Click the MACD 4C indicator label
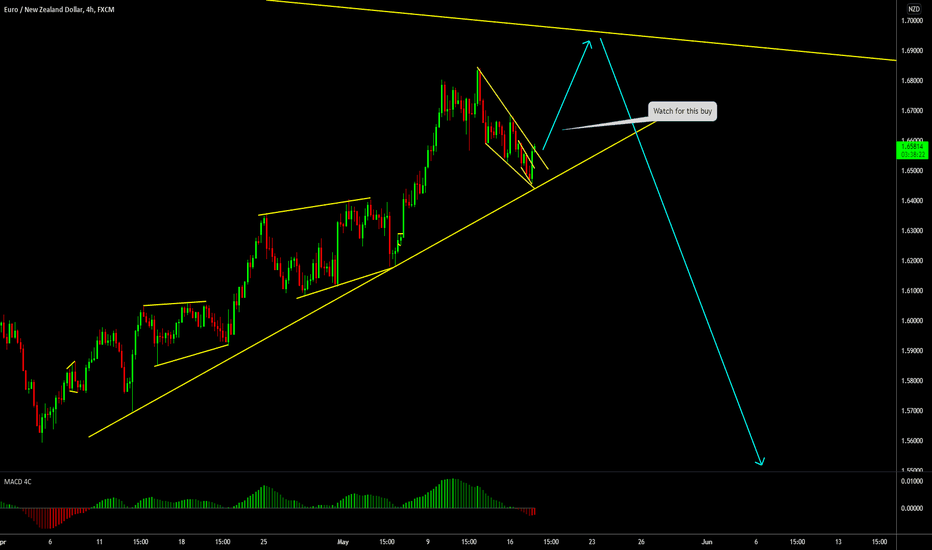 [18, 482]
